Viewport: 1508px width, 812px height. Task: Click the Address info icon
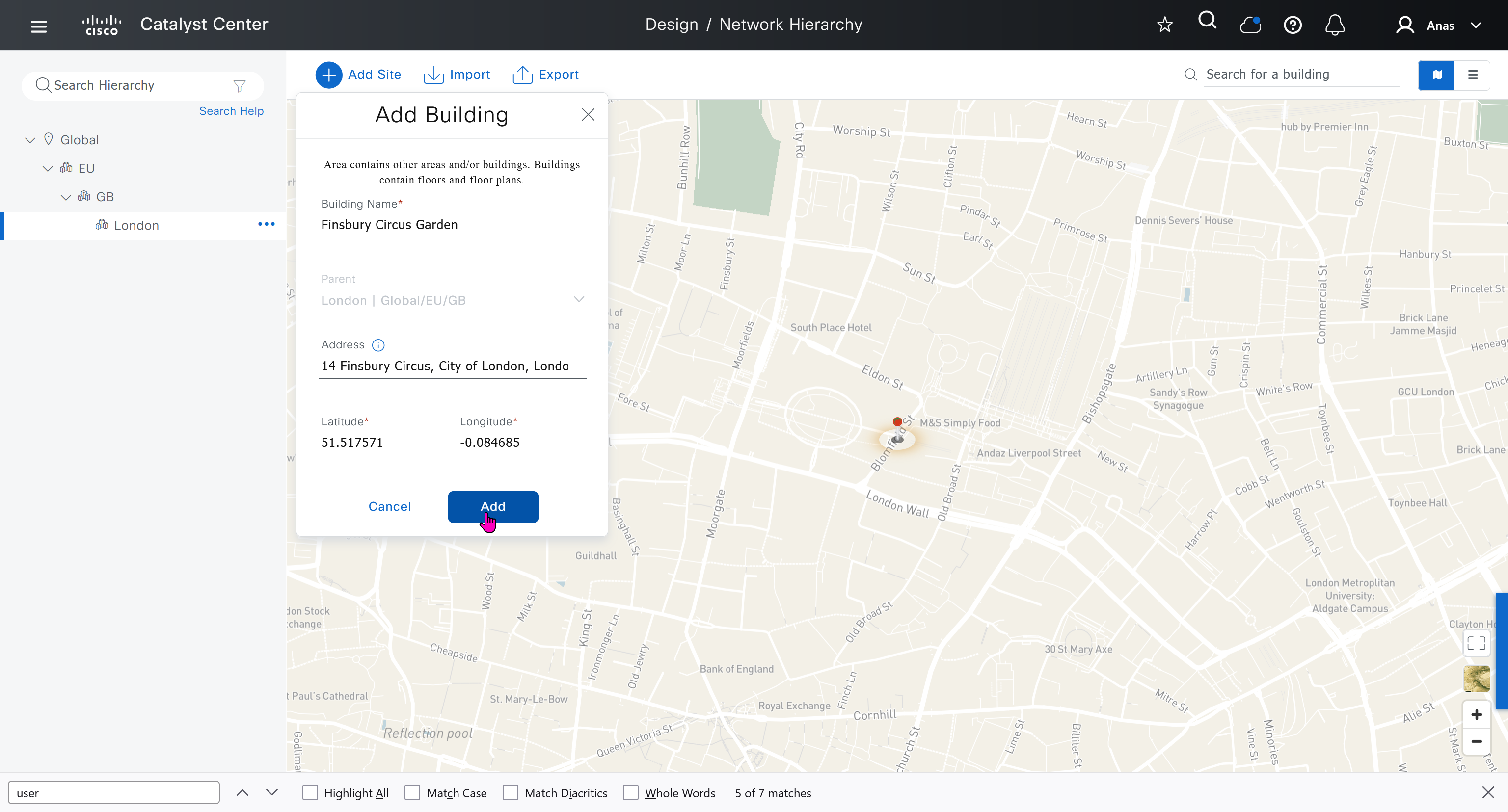point(378,345)
